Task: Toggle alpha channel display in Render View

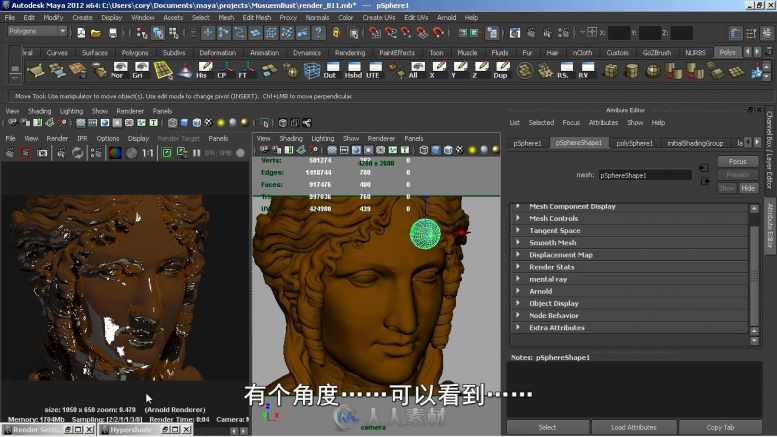Action: 131,153
